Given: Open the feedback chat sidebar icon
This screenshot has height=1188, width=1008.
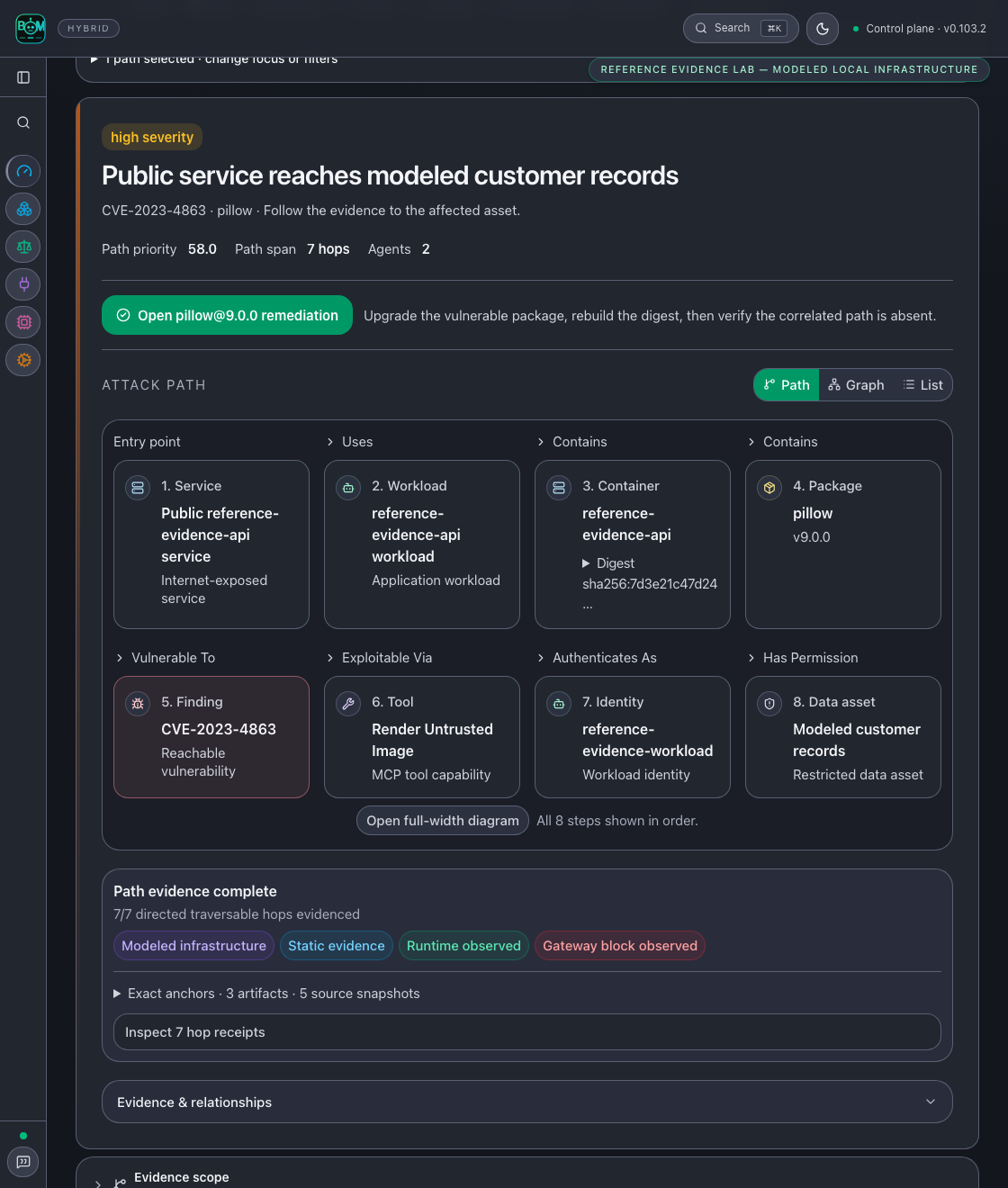Looking at the screenshot, I should tap(23, 1162).
